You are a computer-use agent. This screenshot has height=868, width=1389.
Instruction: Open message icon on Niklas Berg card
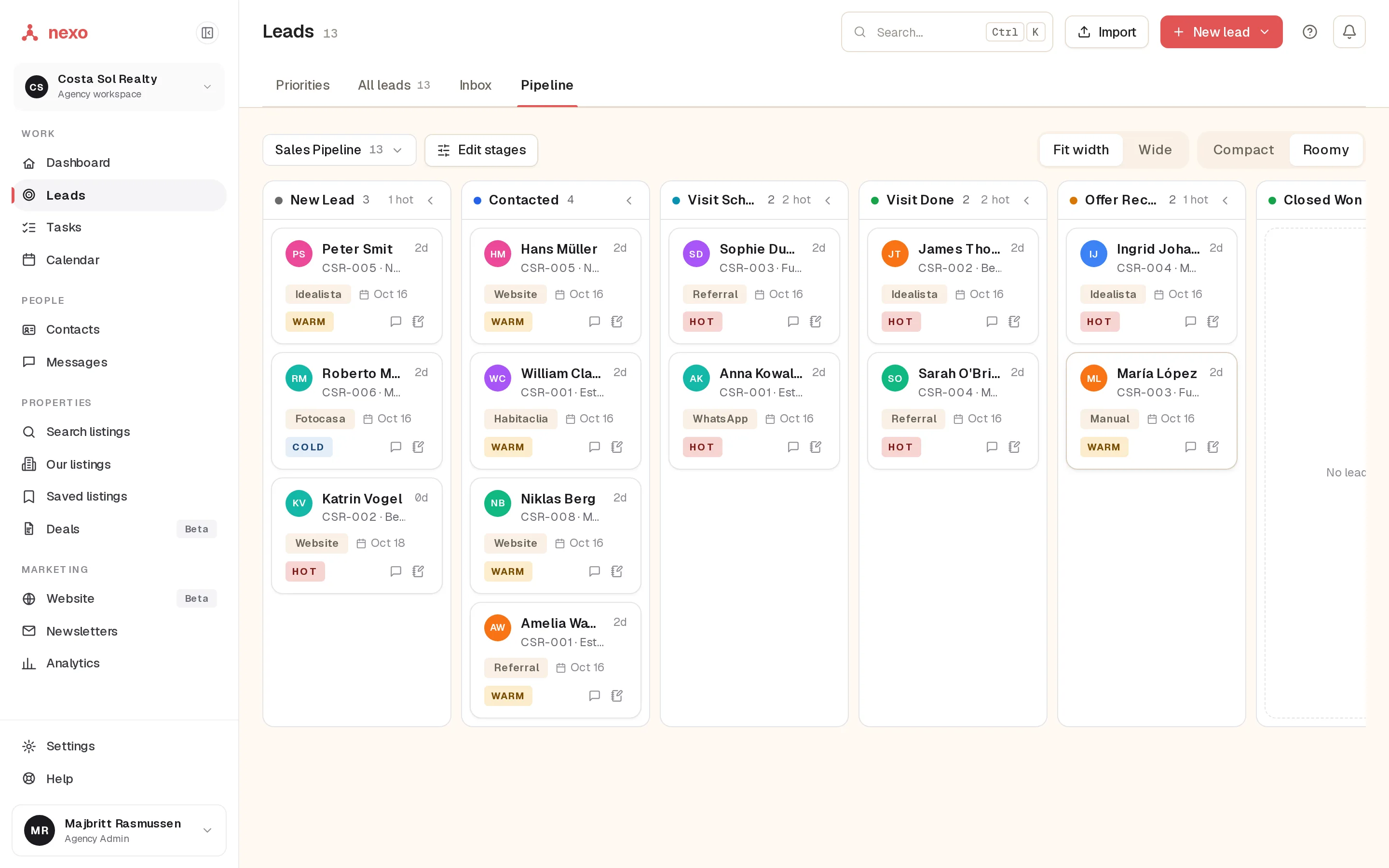pos(594,571)
